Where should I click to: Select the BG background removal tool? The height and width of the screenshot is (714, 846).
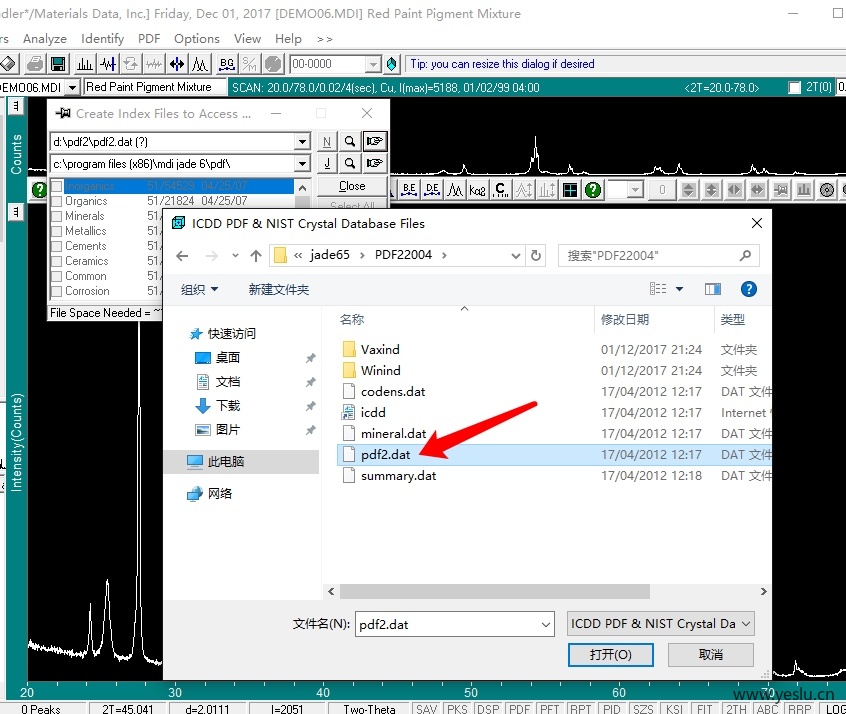click(x=227, y=64)
